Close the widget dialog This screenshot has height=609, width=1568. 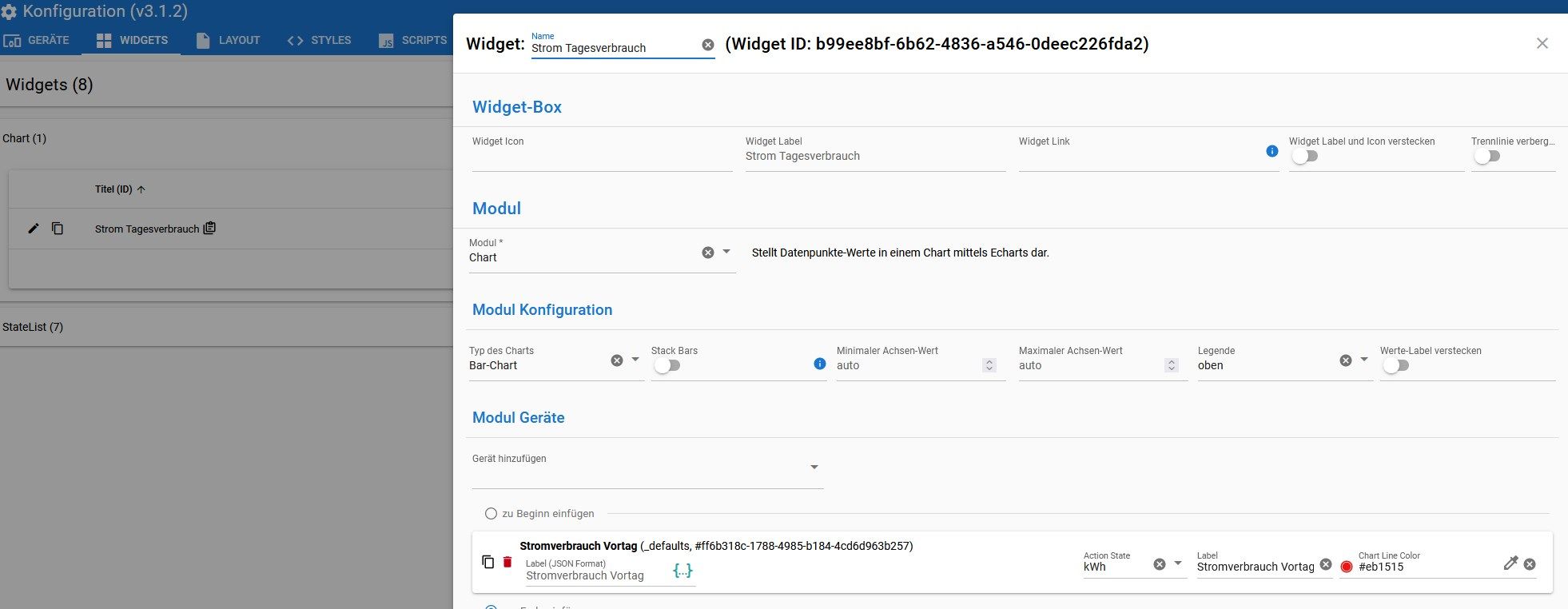pyautogui.click(x=1542, y=43)
